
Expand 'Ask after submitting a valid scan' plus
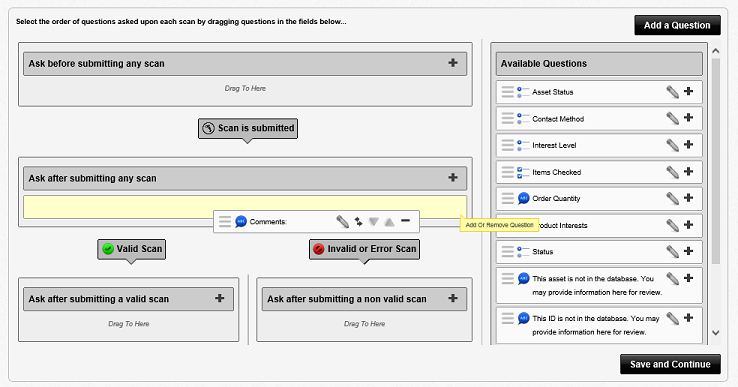tap(219, 298)
